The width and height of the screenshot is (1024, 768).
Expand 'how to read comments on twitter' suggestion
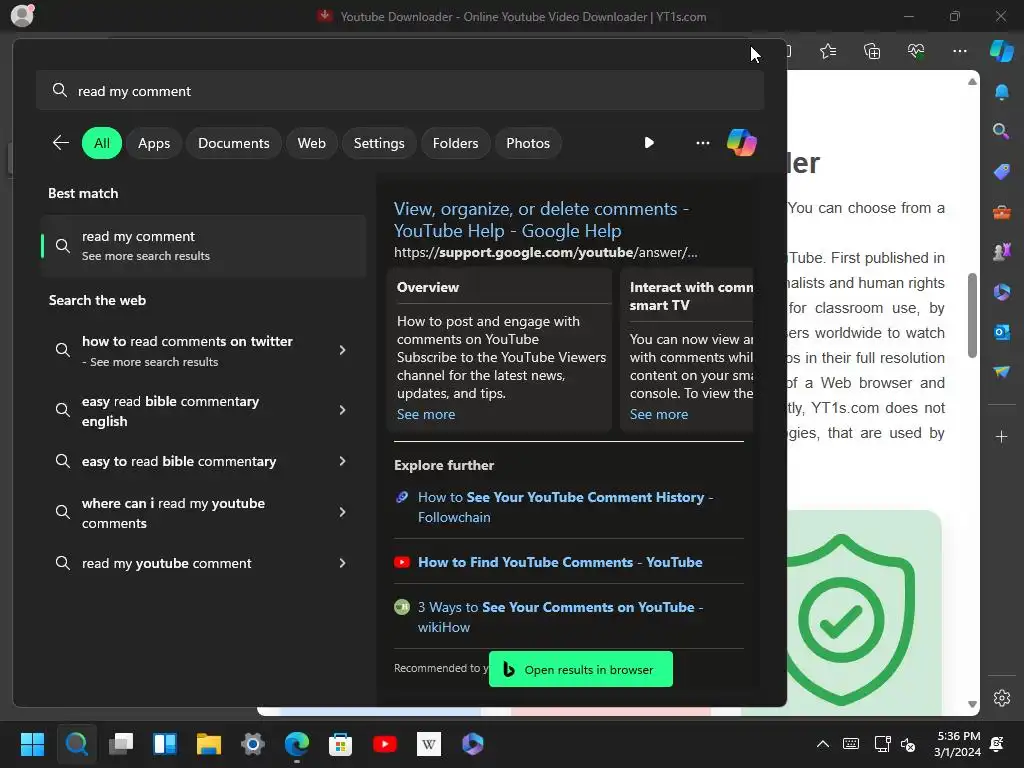342,350
